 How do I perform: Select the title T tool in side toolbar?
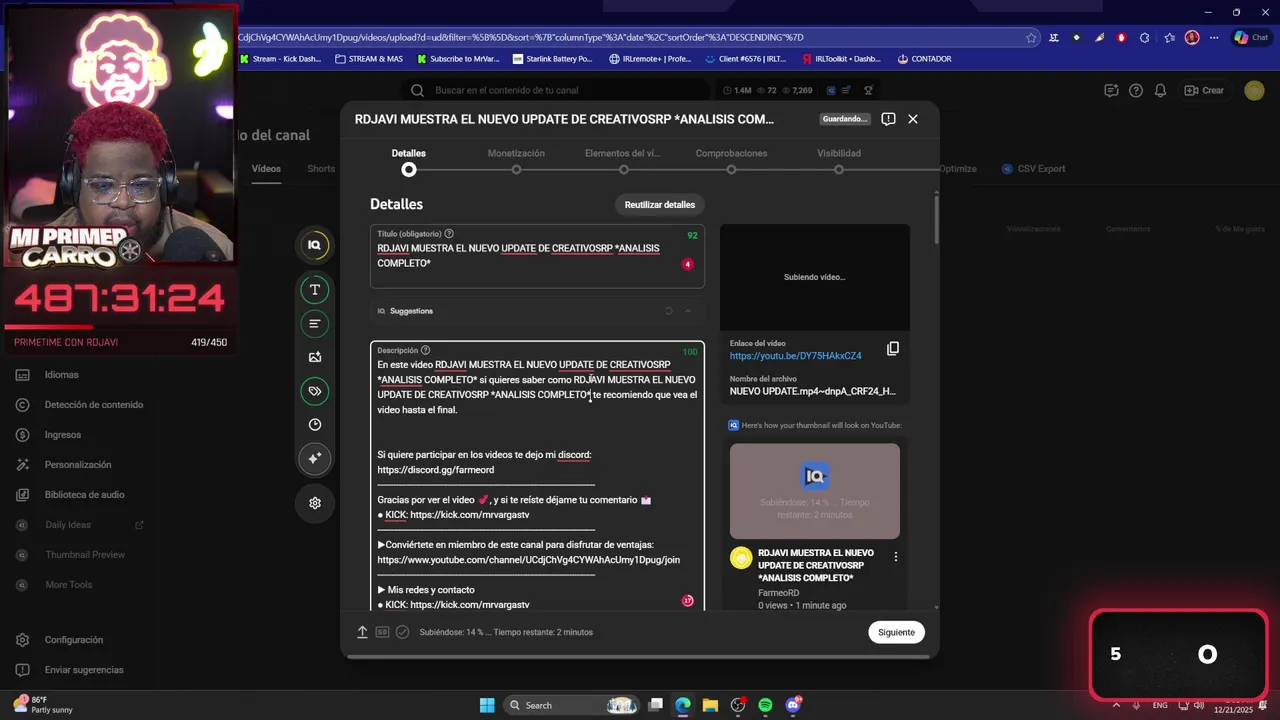(x=315, y=290)
